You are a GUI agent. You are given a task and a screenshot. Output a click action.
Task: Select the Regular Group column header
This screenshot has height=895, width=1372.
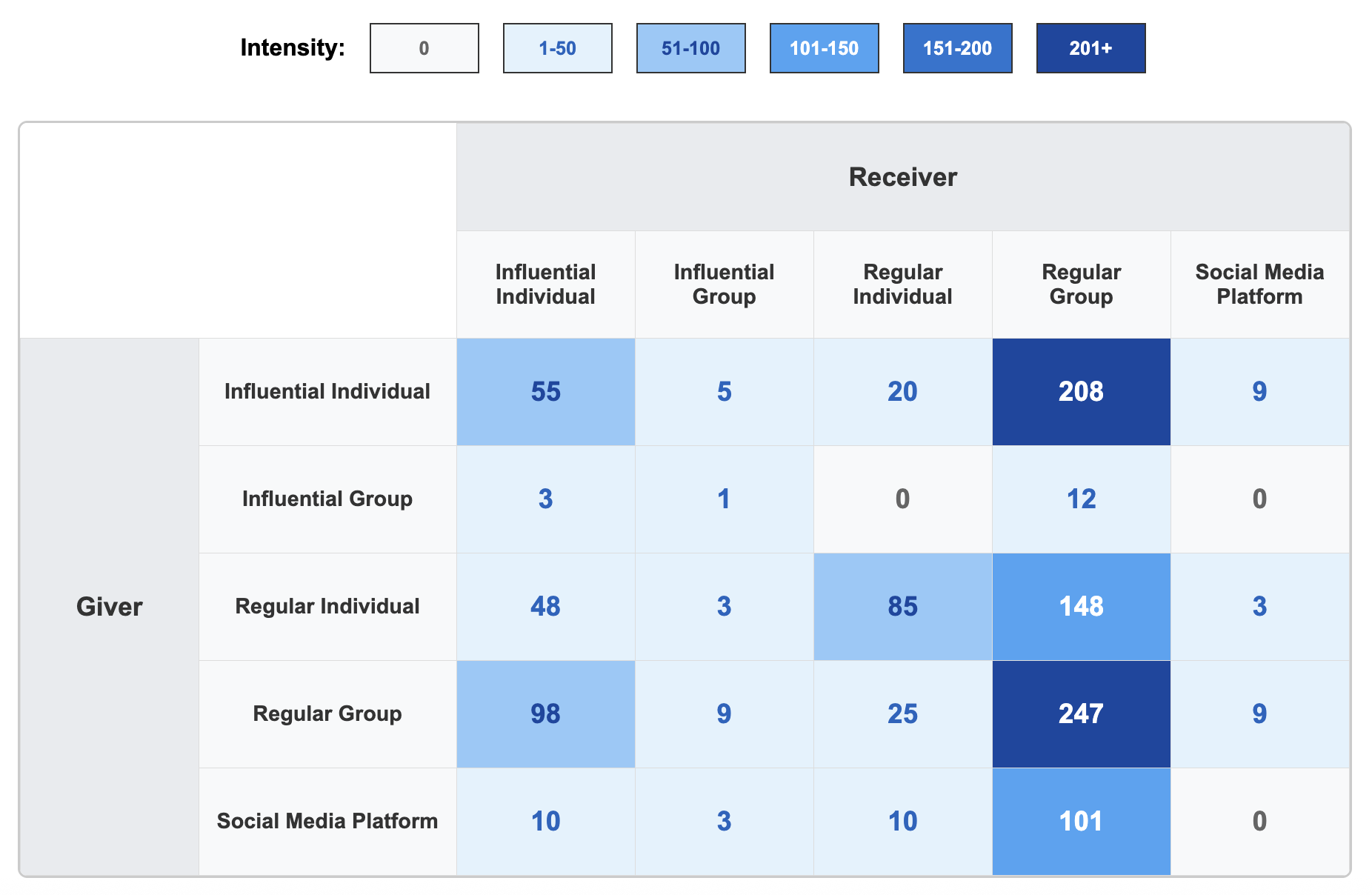(1081, 285)
